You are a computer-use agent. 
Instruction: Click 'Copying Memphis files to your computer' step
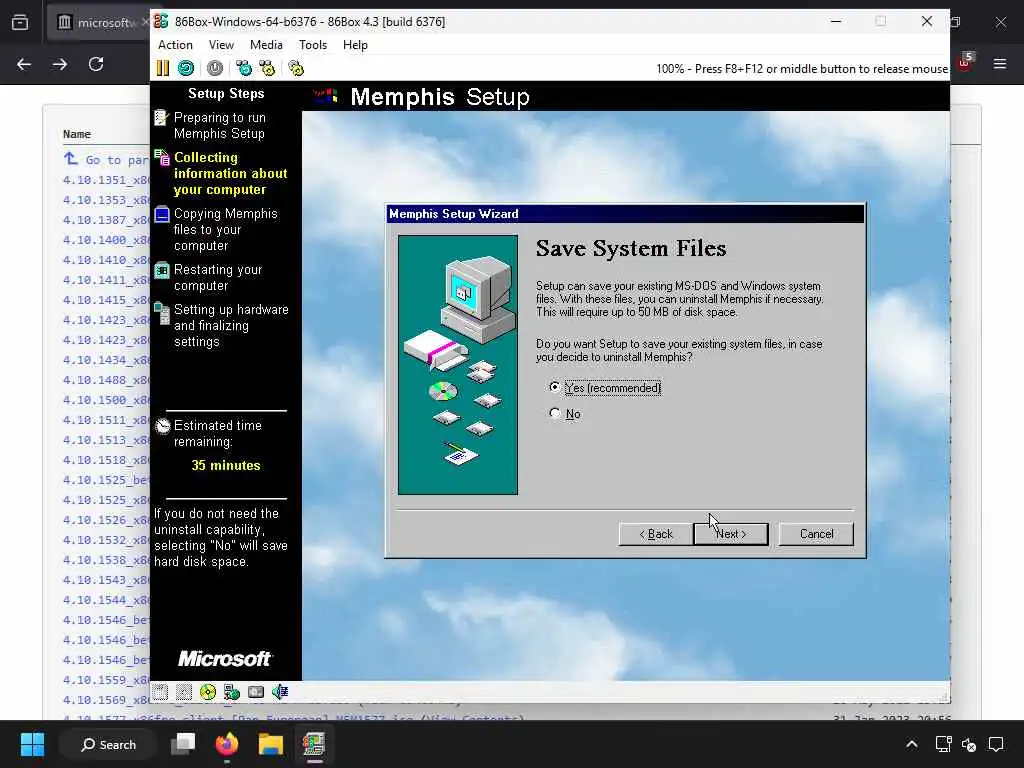pyautogui.click(x=225, y=230)
